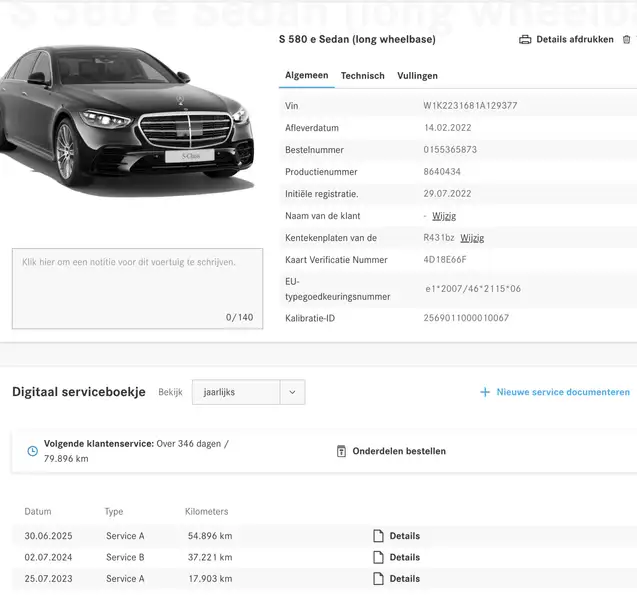The image size is (637, 600).
Task: Click the Productienummer value 8640434
Action: tap(442, 171)
